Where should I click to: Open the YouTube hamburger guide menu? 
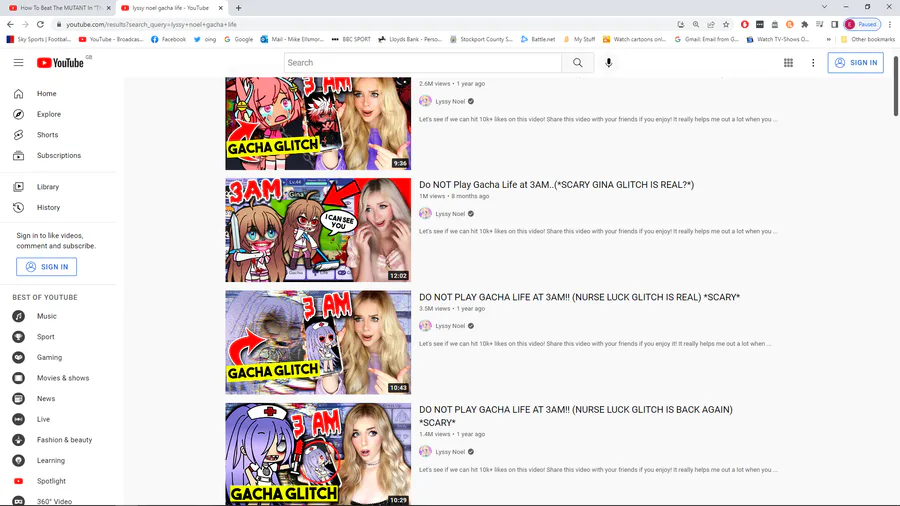(x=18, y=63)
